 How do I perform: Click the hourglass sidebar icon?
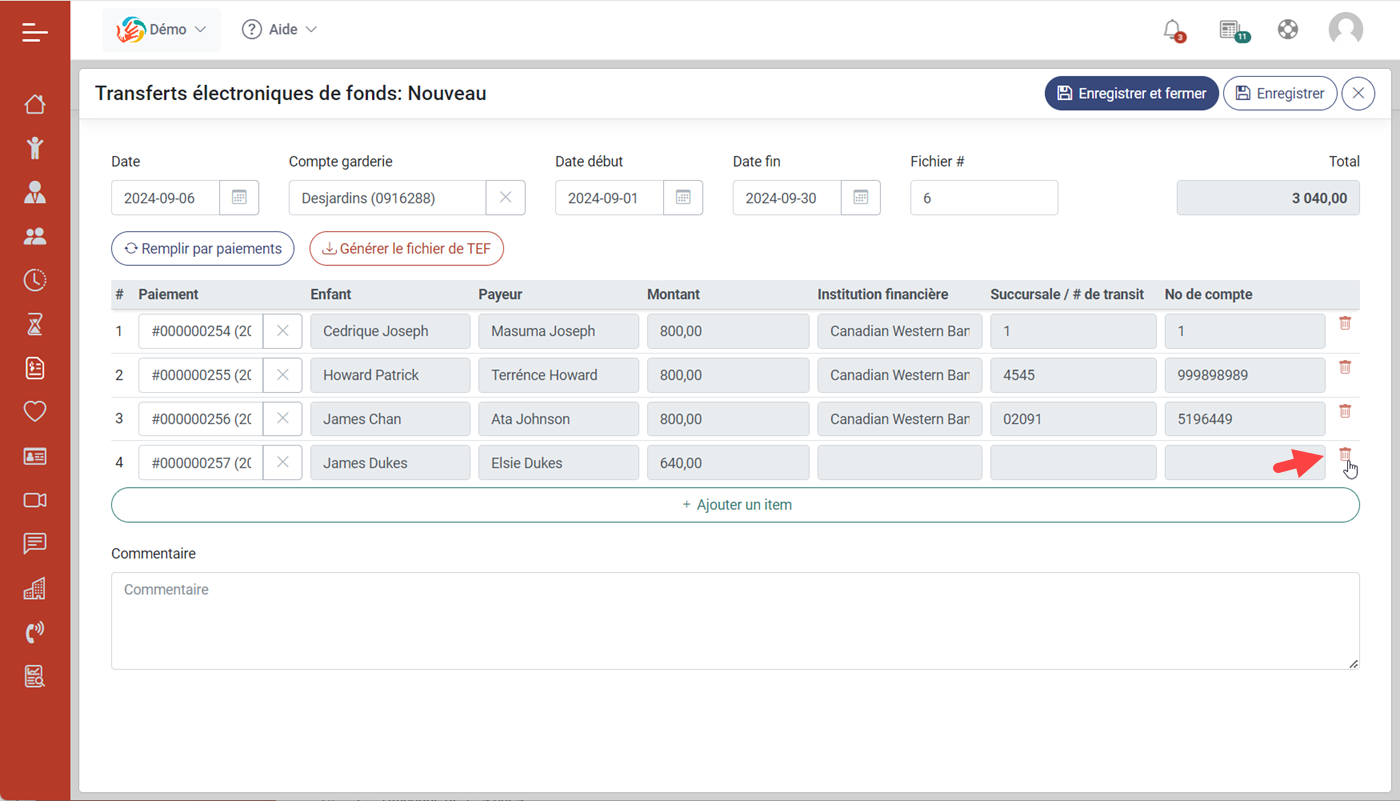[35, 324]
